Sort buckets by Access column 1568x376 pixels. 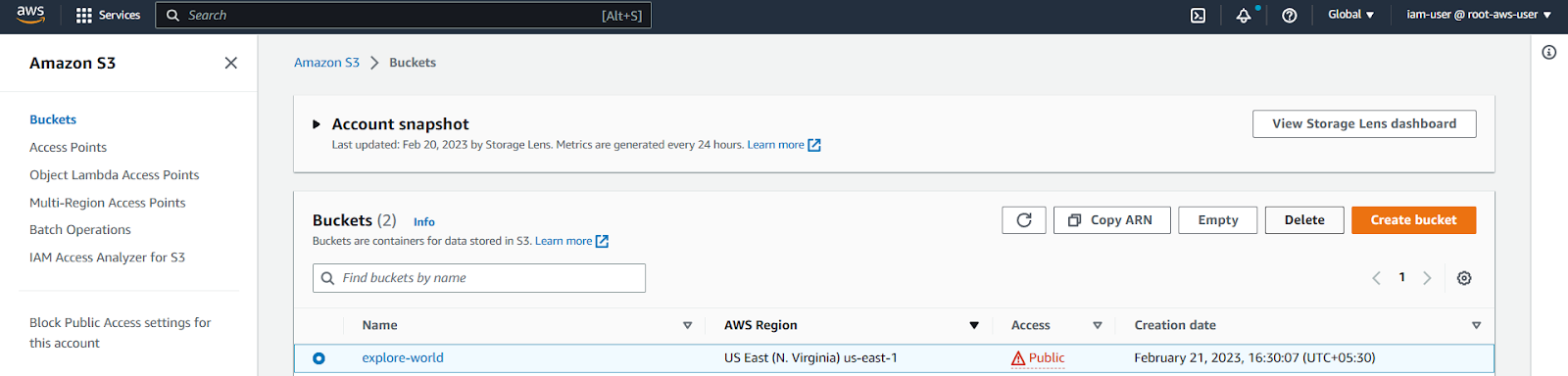pos(1097,325)
